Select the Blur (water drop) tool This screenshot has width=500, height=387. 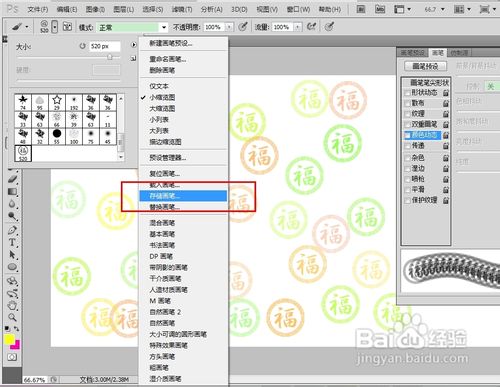[12, 204]
